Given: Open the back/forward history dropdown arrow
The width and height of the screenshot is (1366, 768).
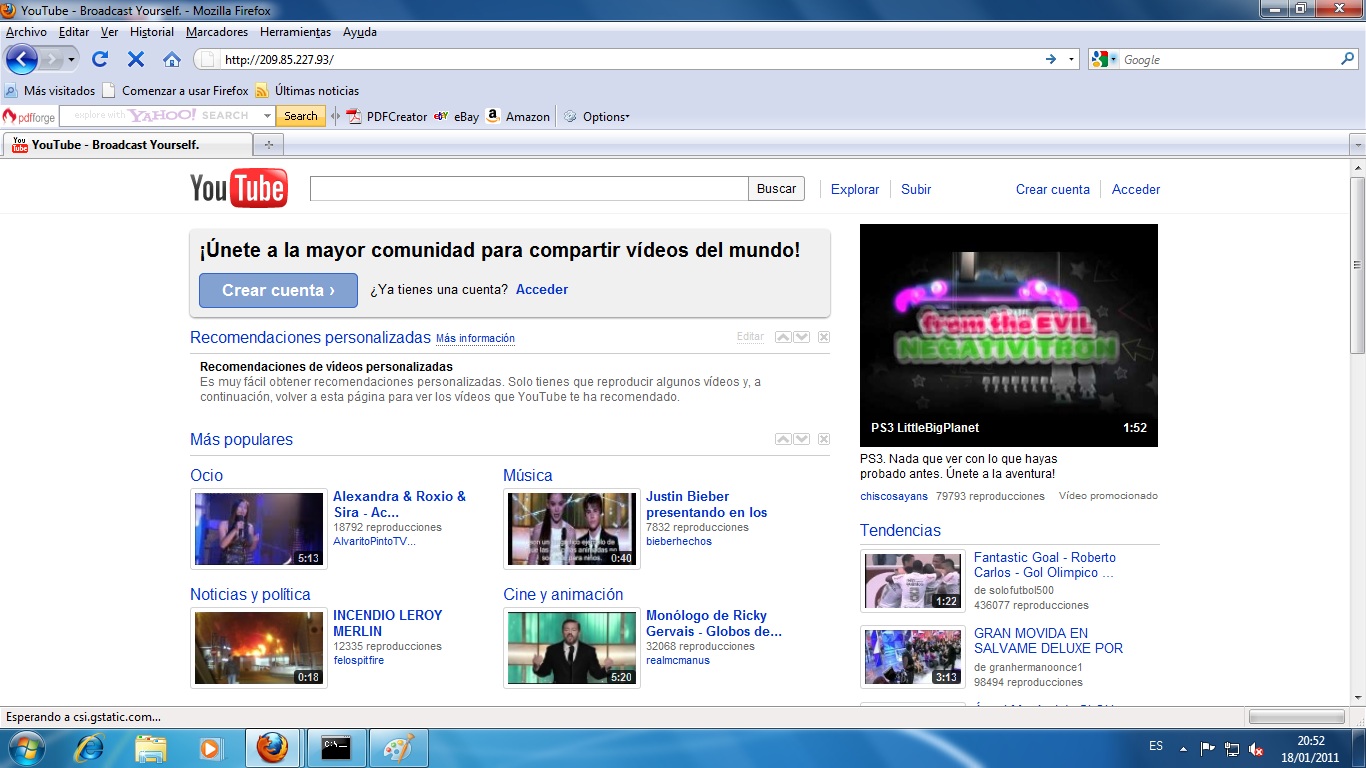Looking at the screenshot, I should pos(71,59).
